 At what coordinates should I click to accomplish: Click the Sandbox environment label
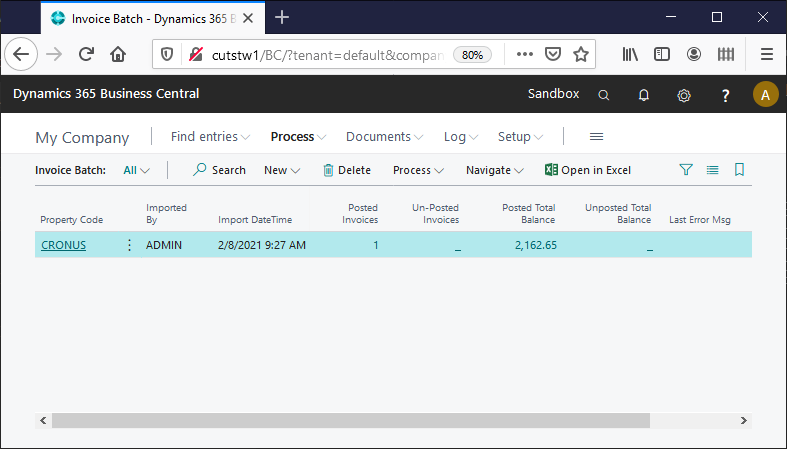pyautogui.click(x=553, y=94)
